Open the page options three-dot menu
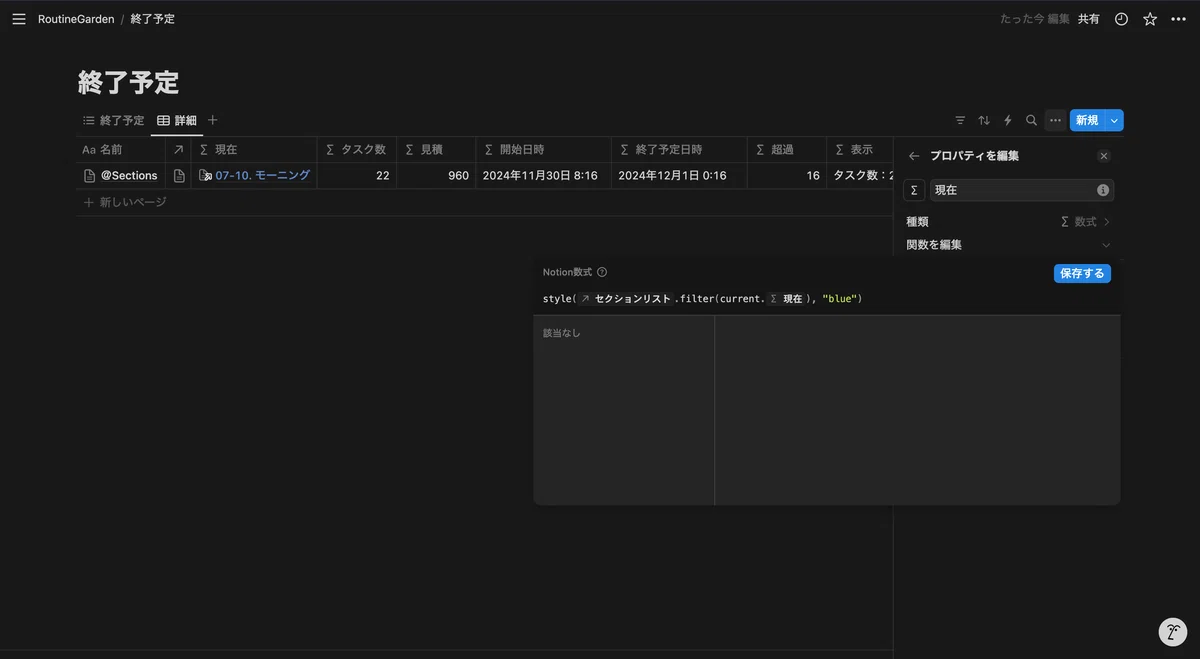 click(1178, 19)
